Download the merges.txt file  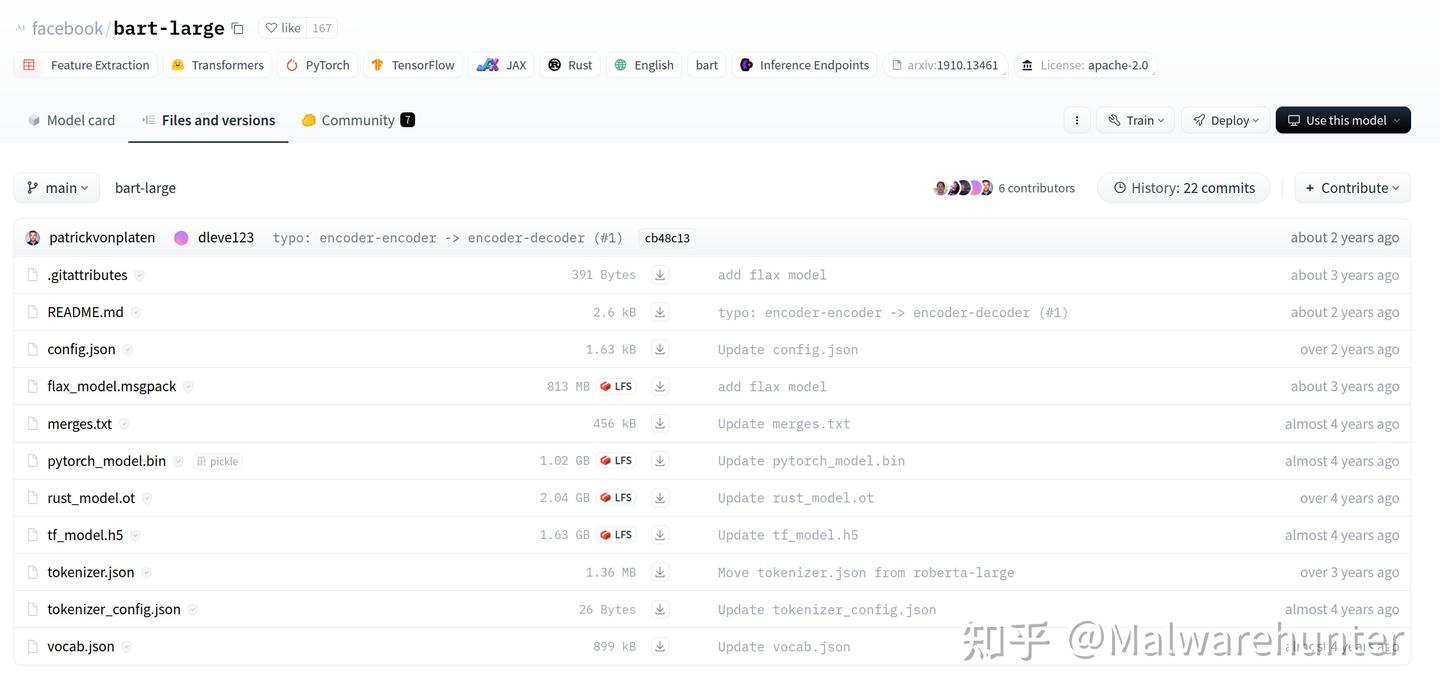tap(660, 424)
